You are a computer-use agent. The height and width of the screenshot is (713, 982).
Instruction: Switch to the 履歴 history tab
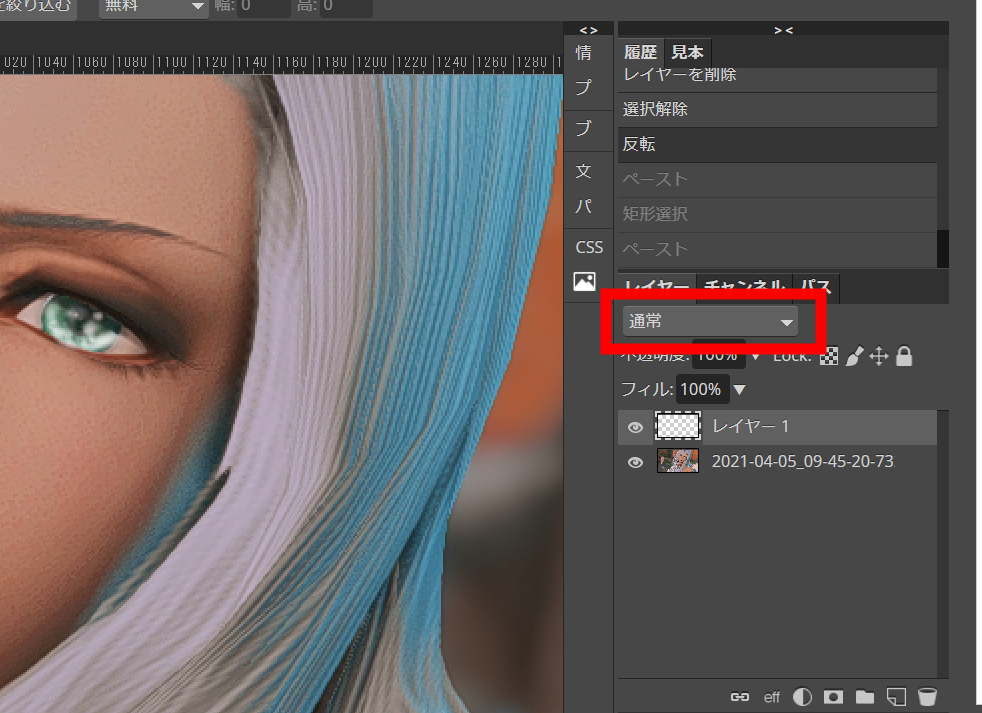pos(641,52)
